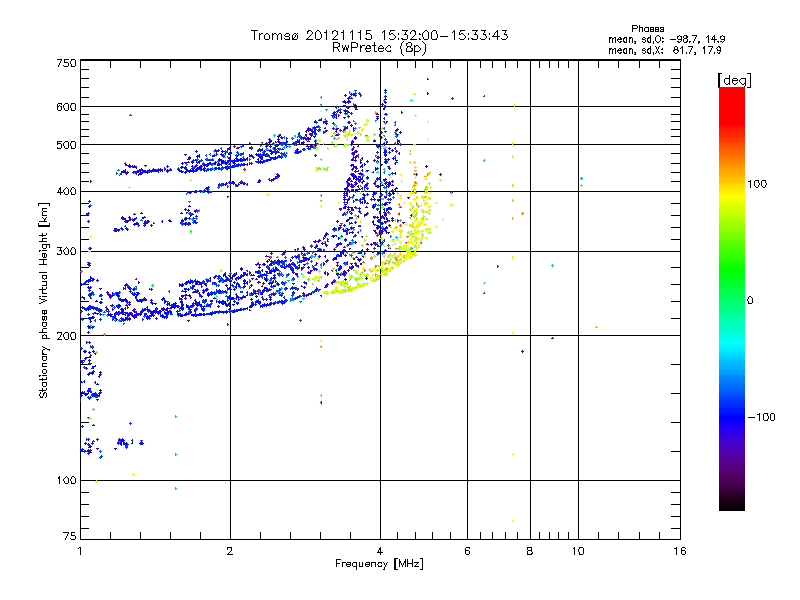Click the subtitle "RwPretec (8p)"
The width and height of the screenshot is (800, 600).
tap(379, 48)
